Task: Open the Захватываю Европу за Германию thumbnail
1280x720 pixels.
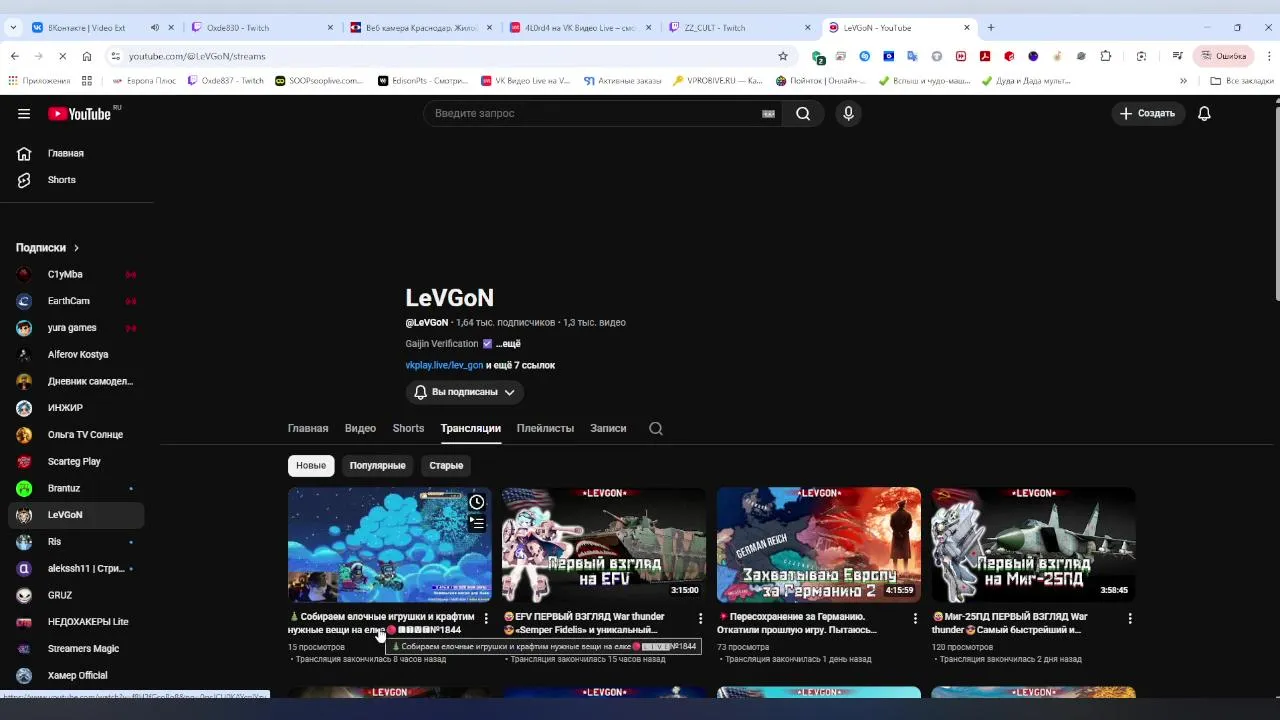Action: pos(819,545)
